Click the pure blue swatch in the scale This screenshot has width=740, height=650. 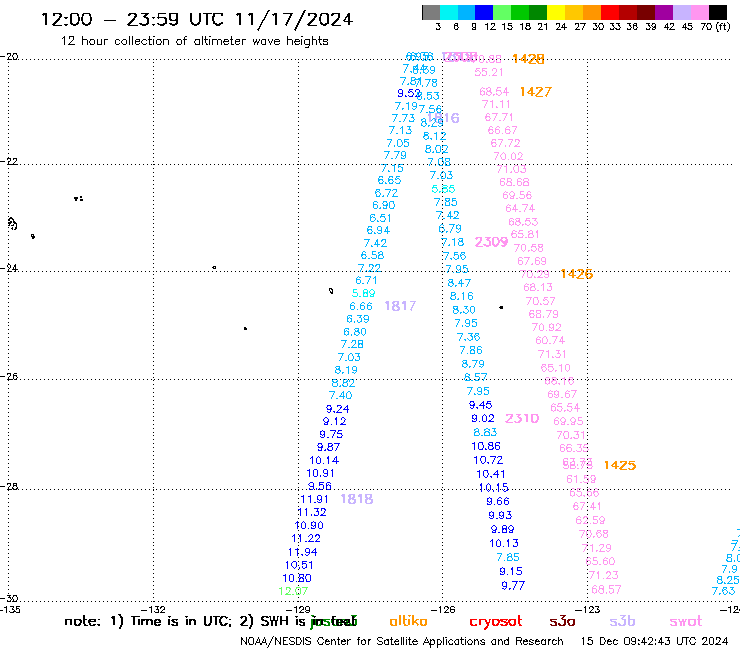point(484,12)
